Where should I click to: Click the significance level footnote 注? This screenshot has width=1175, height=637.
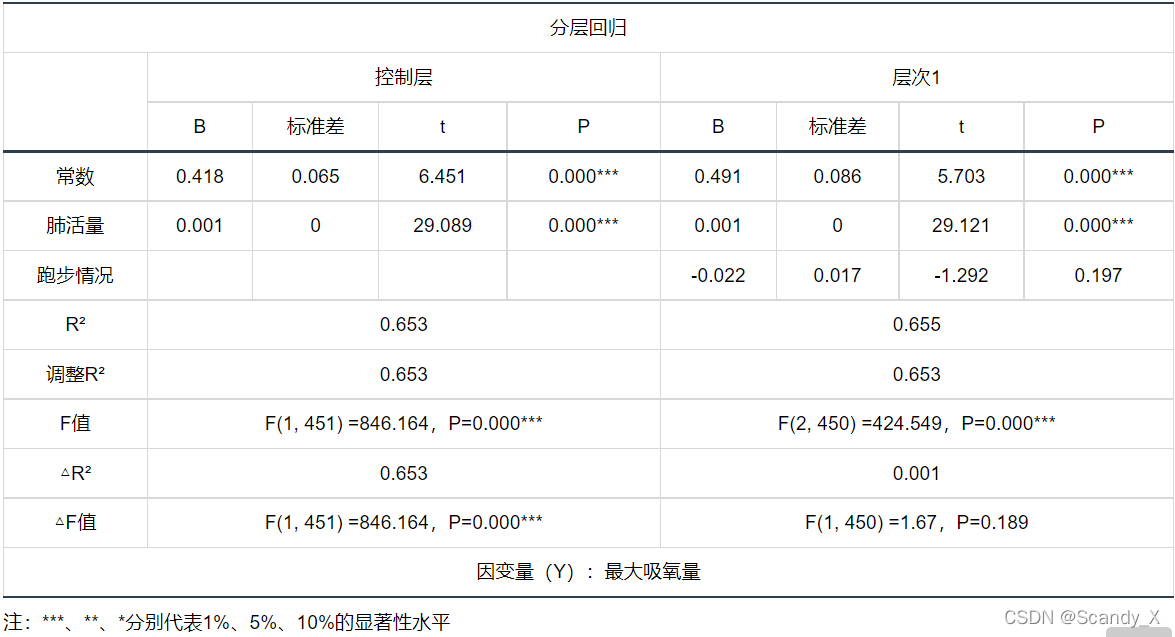click(226, 622)
